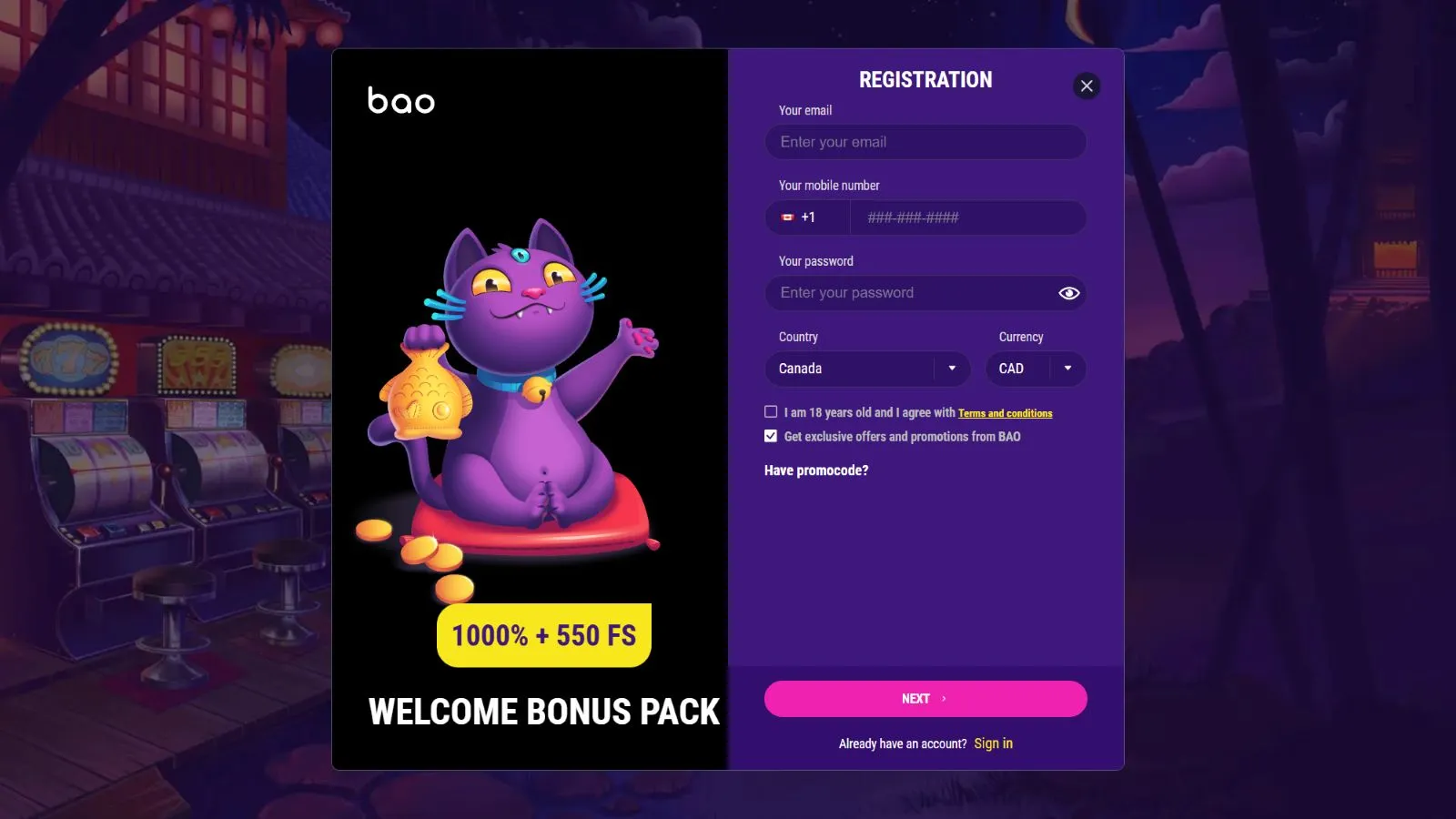Click the arrow icon on NEXT button
1456x819 pixels.
[x=944, y=699]
